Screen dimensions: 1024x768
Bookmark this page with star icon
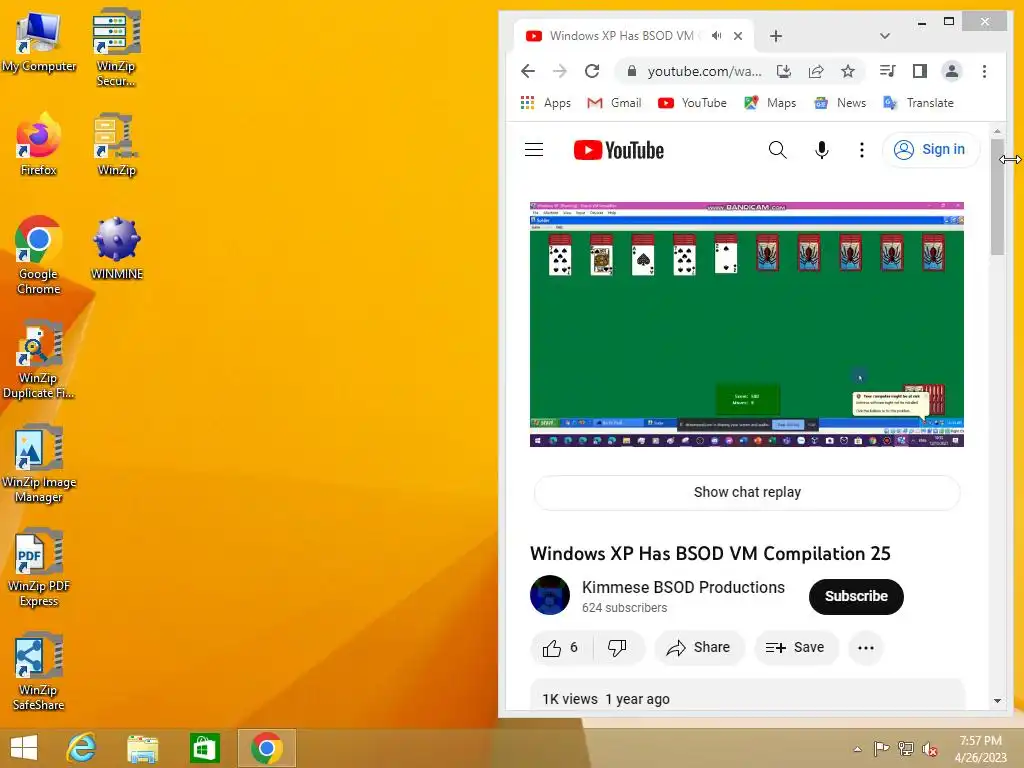pyautogui.click(x=848, y=71)
